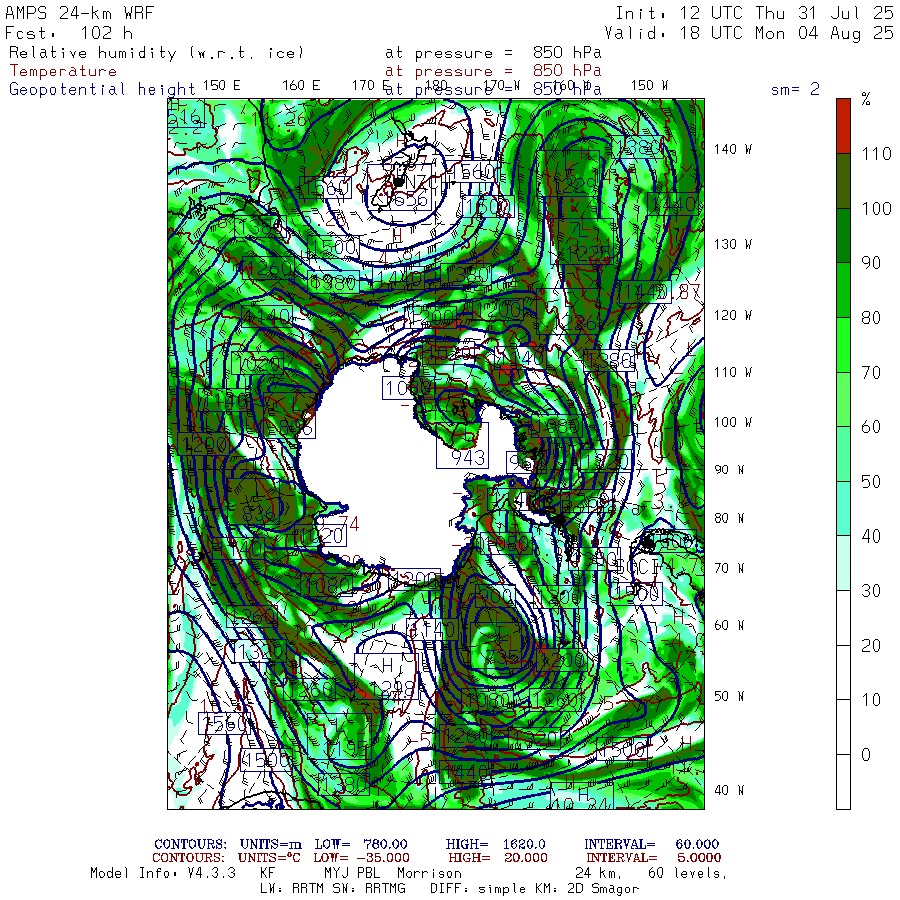900x900 pixels.
Task: Click the bright green colorbar segment between 70 and 80
Action: point(843,345)
